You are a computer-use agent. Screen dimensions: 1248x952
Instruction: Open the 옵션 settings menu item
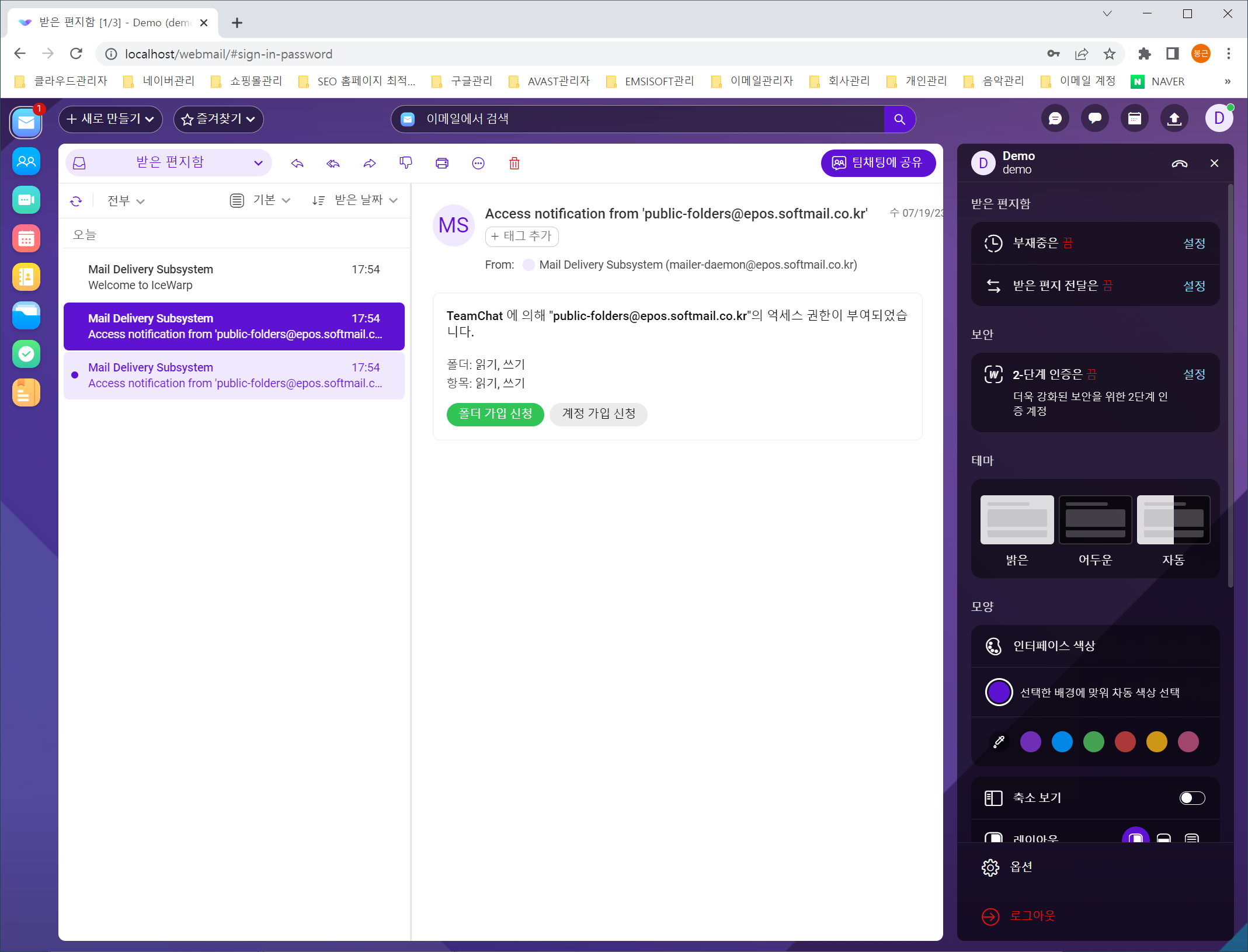point(1021,867)
